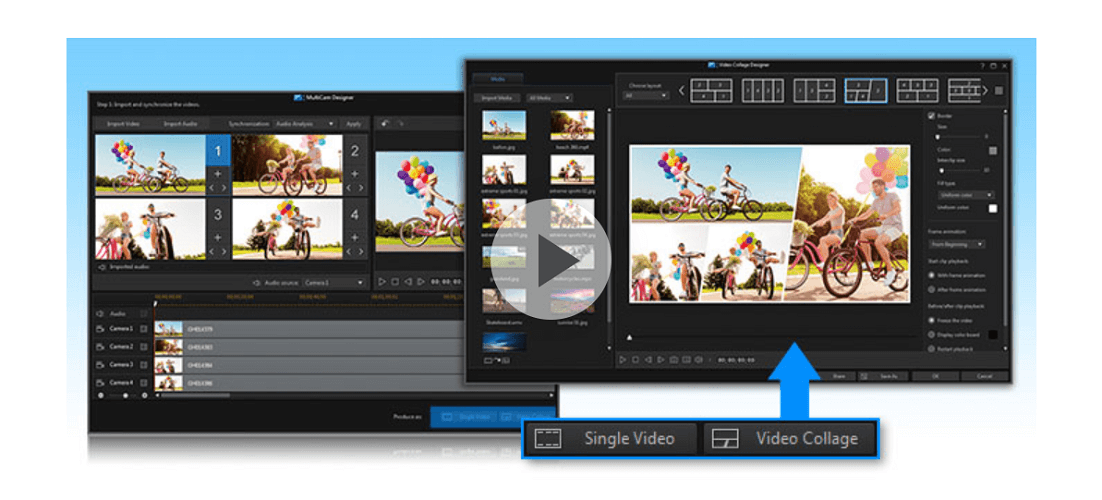1102x500 pixels.
Task: Open the From Beginning frame animation dropdown
Action: pyautogui.click(x=957, y=243)
